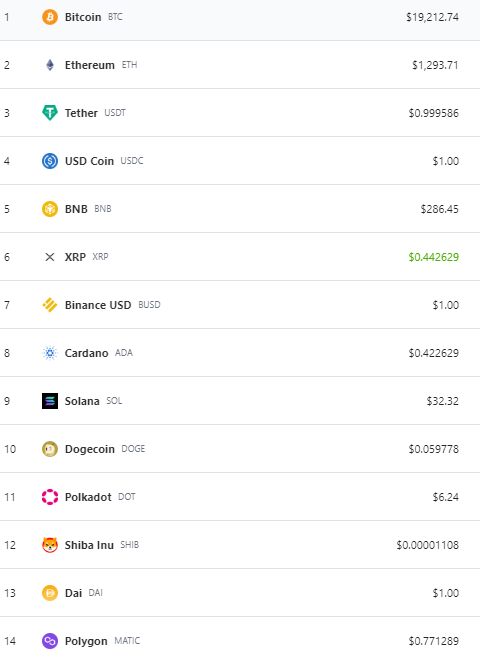The width and height of the screenshot is (480, 654).
Task: Click the green XRP price $0.442629
Action: 434,257
